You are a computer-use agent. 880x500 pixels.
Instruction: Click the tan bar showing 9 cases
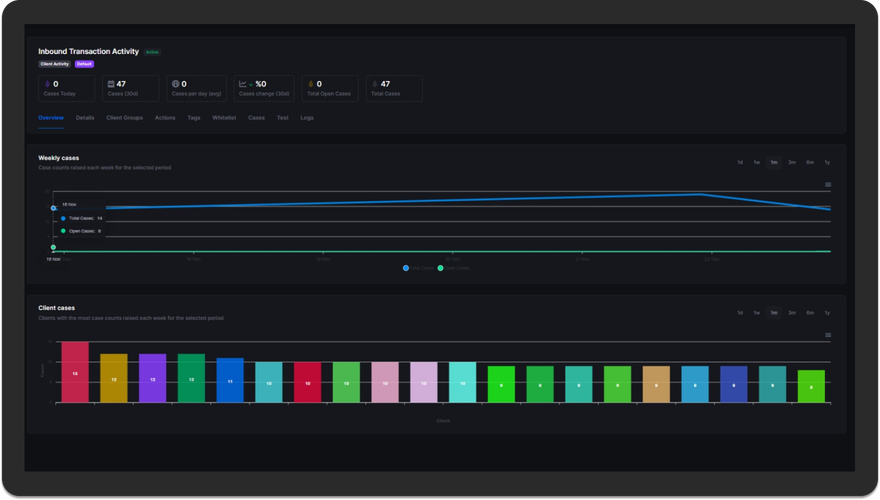coord(656,384)
